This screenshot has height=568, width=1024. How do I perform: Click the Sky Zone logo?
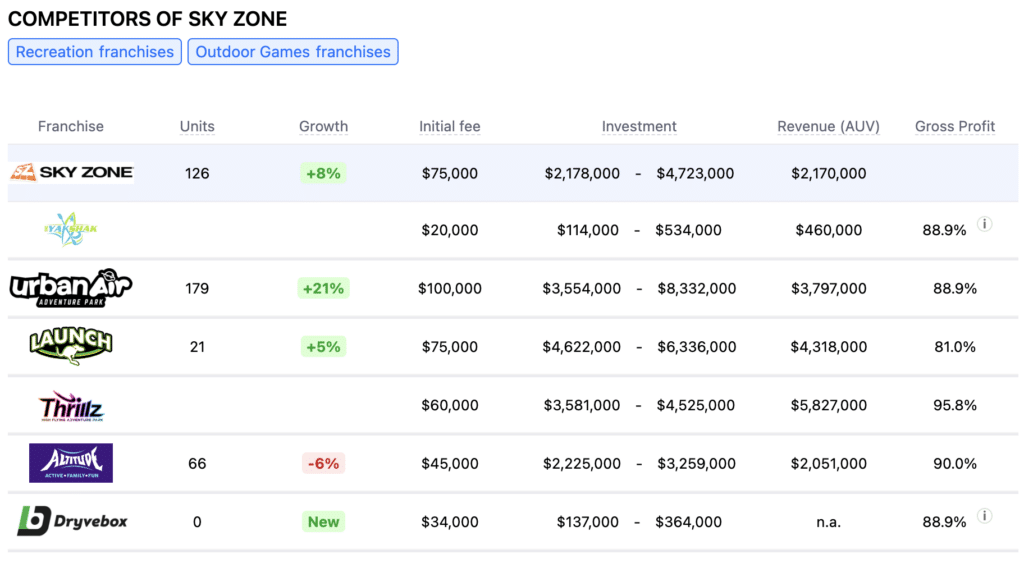pyautogui.click(x=72, y=172)
